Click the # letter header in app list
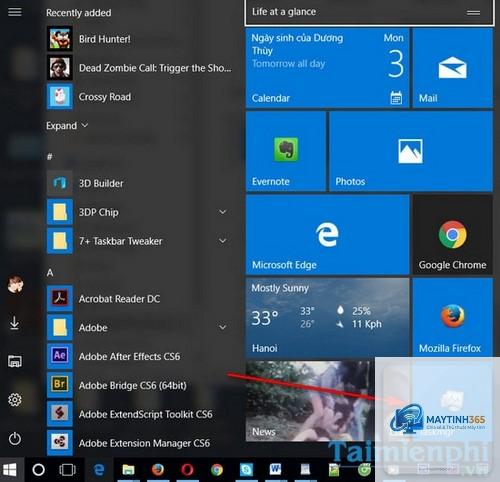The height and width of the screenshot is (482, 500). pyautogui.click(x=50, y=157)
